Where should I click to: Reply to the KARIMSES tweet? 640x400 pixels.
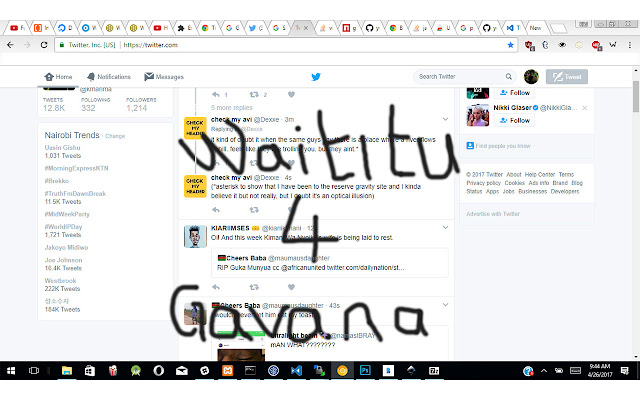(x=216, y=287)
